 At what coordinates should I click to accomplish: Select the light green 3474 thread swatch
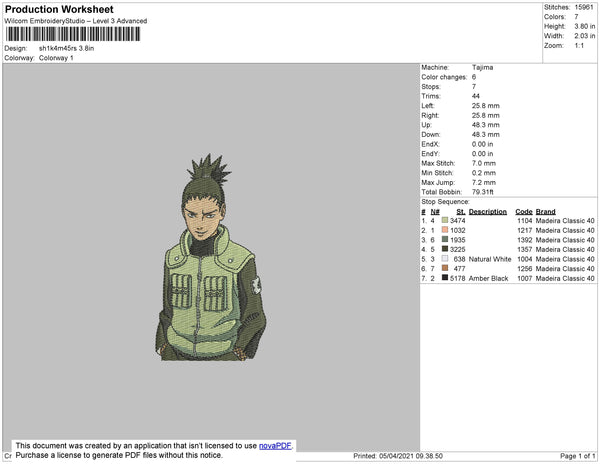click(445, 220)
